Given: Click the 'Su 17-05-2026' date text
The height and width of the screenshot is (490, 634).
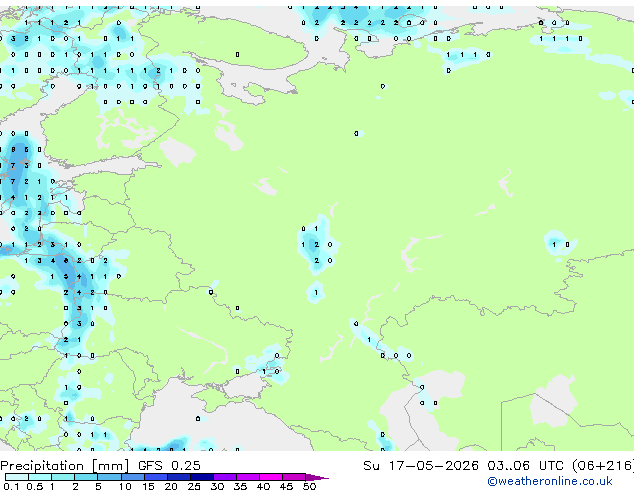Looking at the screenshot, I should click(x=421, y=466).
